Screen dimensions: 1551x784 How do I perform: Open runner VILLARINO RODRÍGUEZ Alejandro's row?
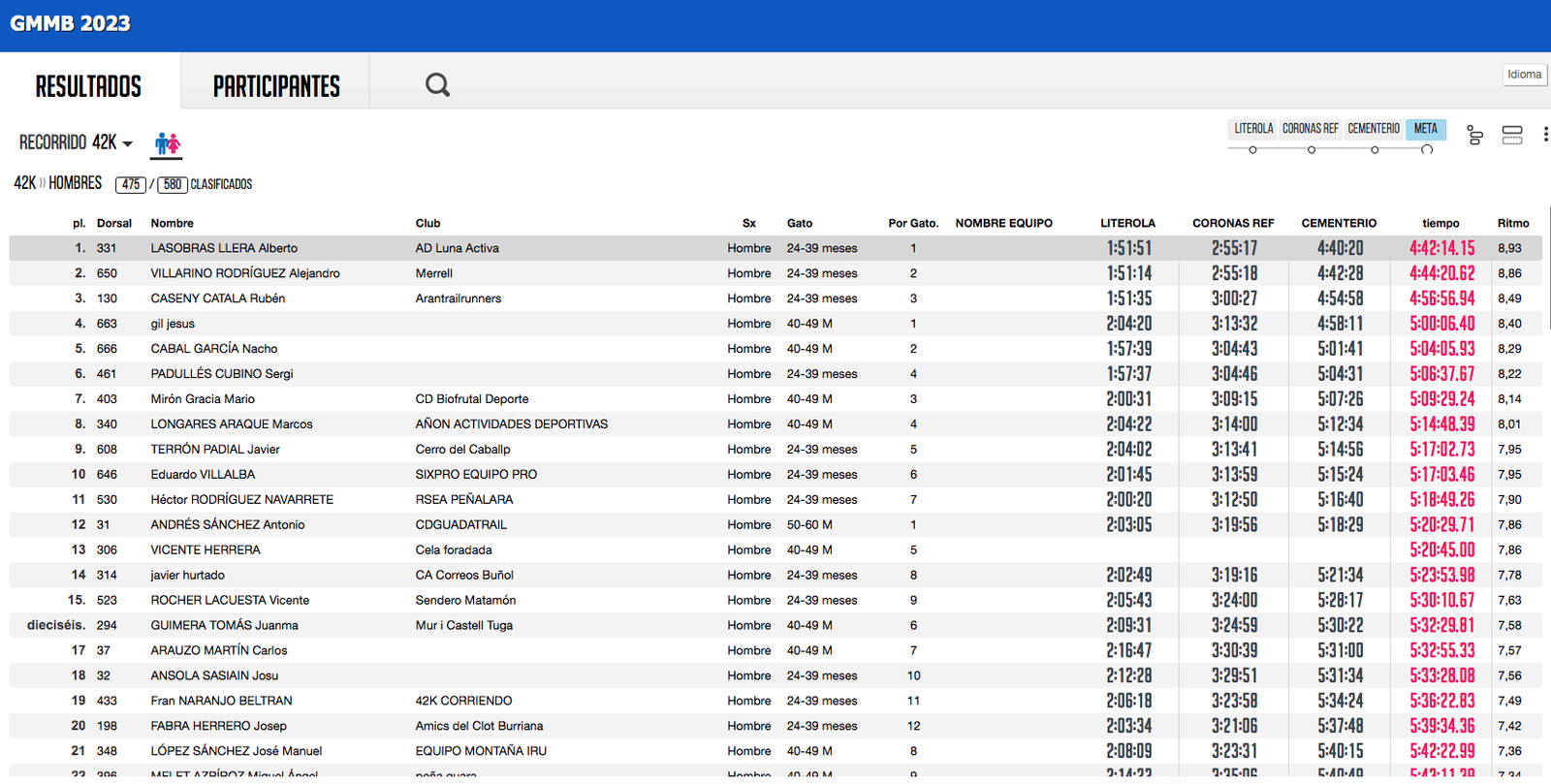point(245,273)
